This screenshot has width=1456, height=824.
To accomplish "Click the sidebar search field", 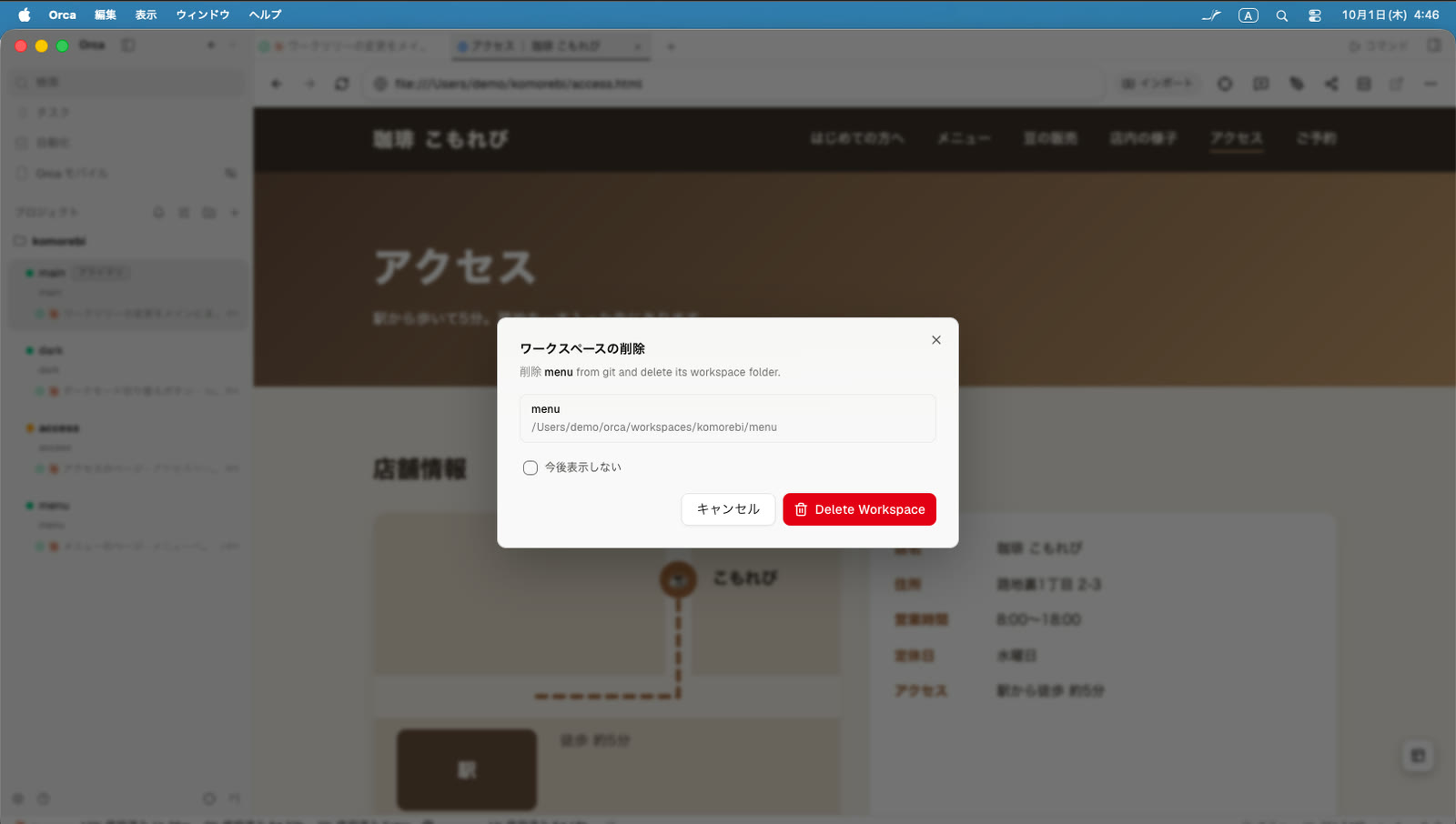I will 128,82.
